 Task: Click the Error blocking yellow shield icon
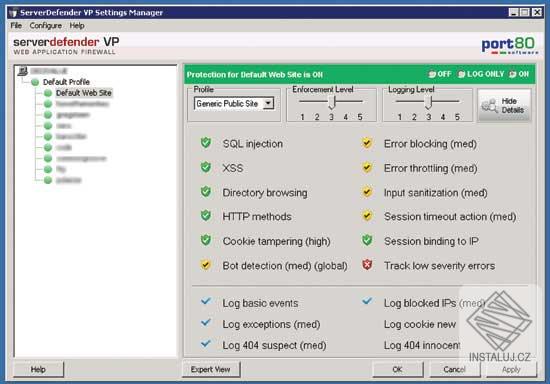pyautogui.click(x=367, y=143)
